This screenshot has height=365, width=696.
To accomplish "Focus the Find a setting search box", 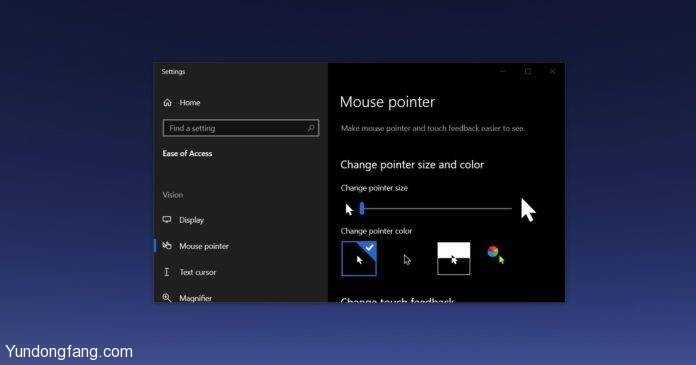I will [241, 128].
